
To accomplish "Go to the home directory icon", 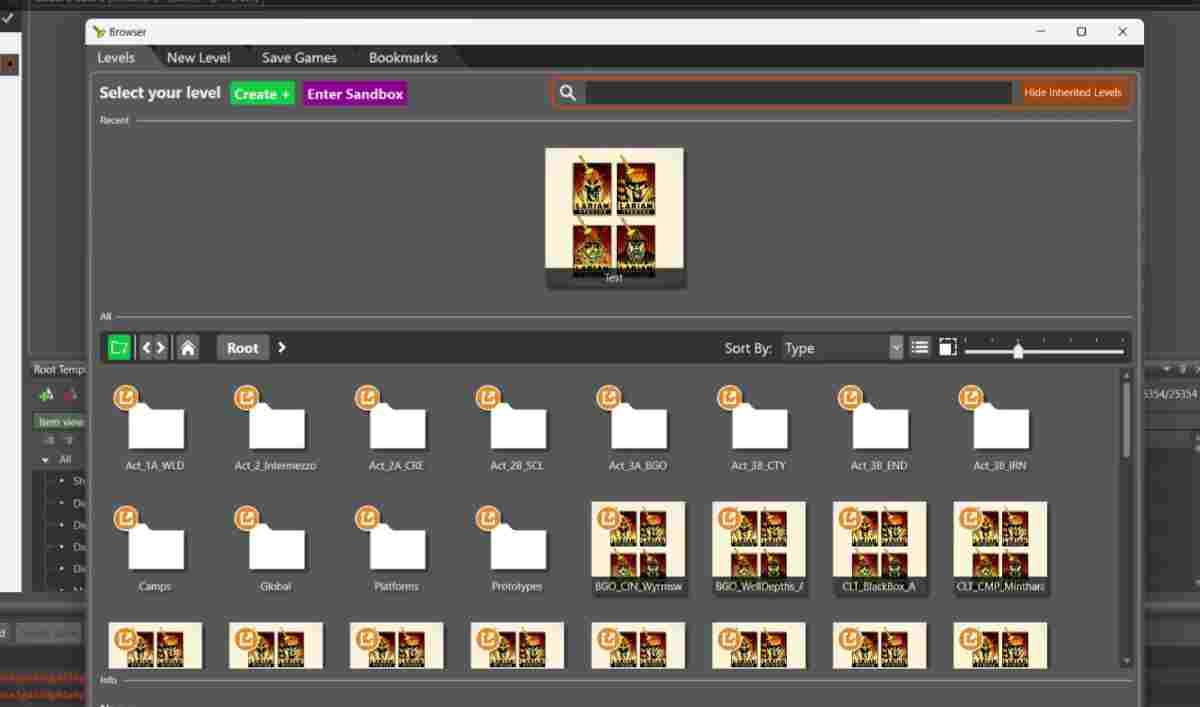I will (x=188, y=348).
